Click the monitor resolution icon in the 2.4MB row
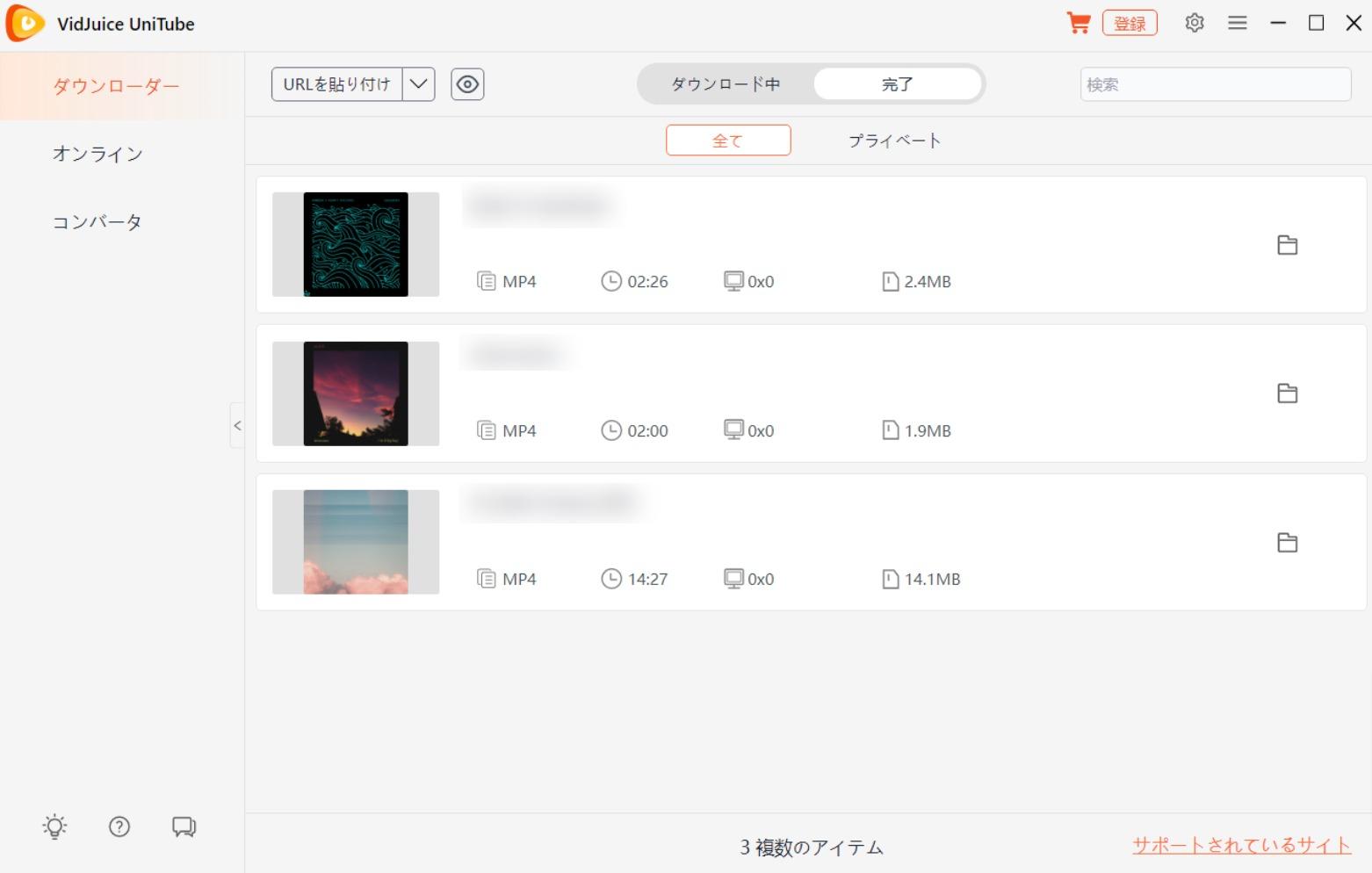 (x=733, y=281)
